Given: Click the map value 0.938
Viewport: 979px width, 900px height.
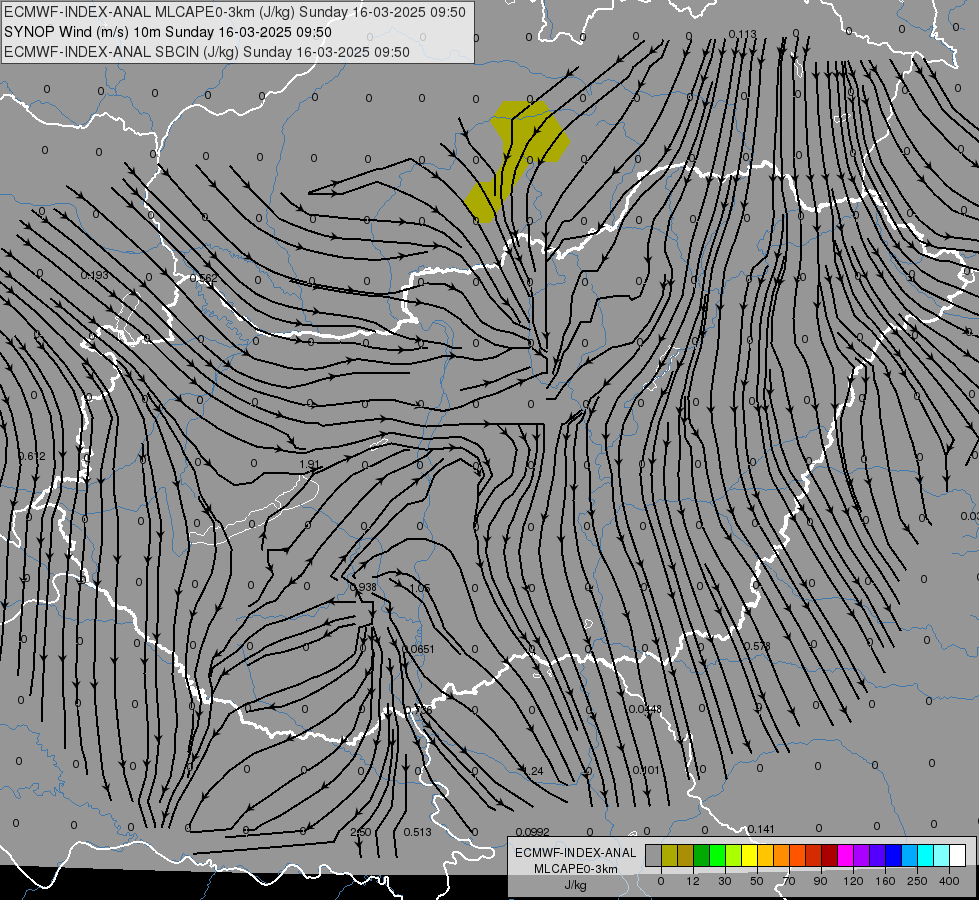Looking at the screenshot, I should click(x=363, y=587).
